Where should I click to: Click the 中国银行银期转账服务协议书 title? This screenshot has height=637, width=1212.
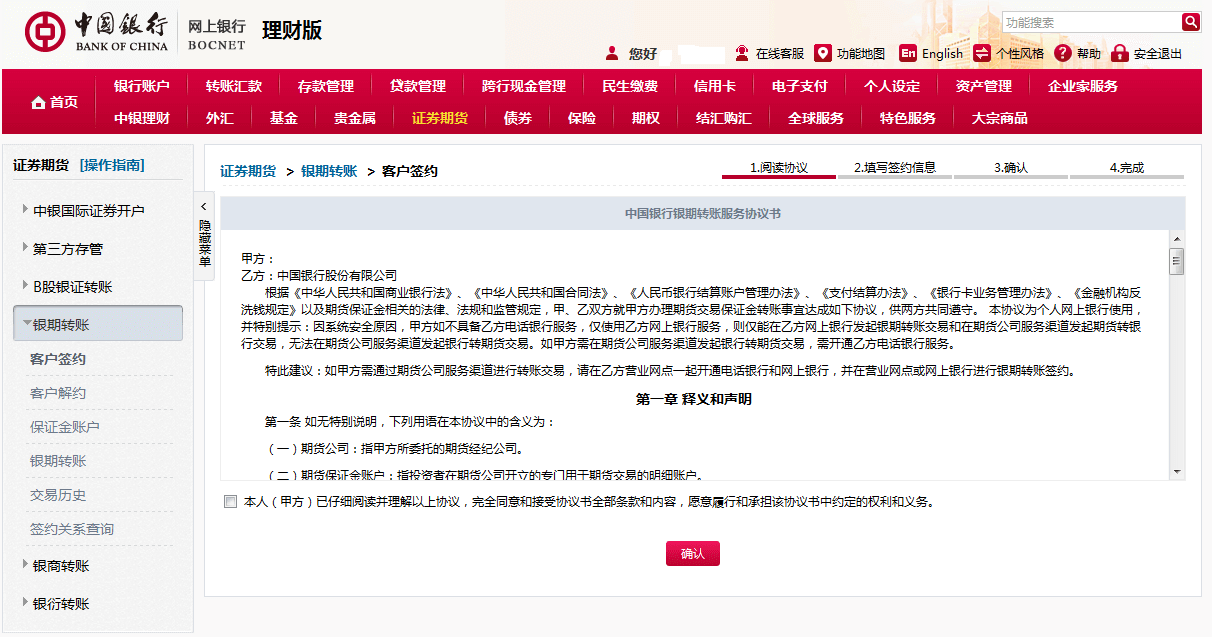[x=703, y=213]
